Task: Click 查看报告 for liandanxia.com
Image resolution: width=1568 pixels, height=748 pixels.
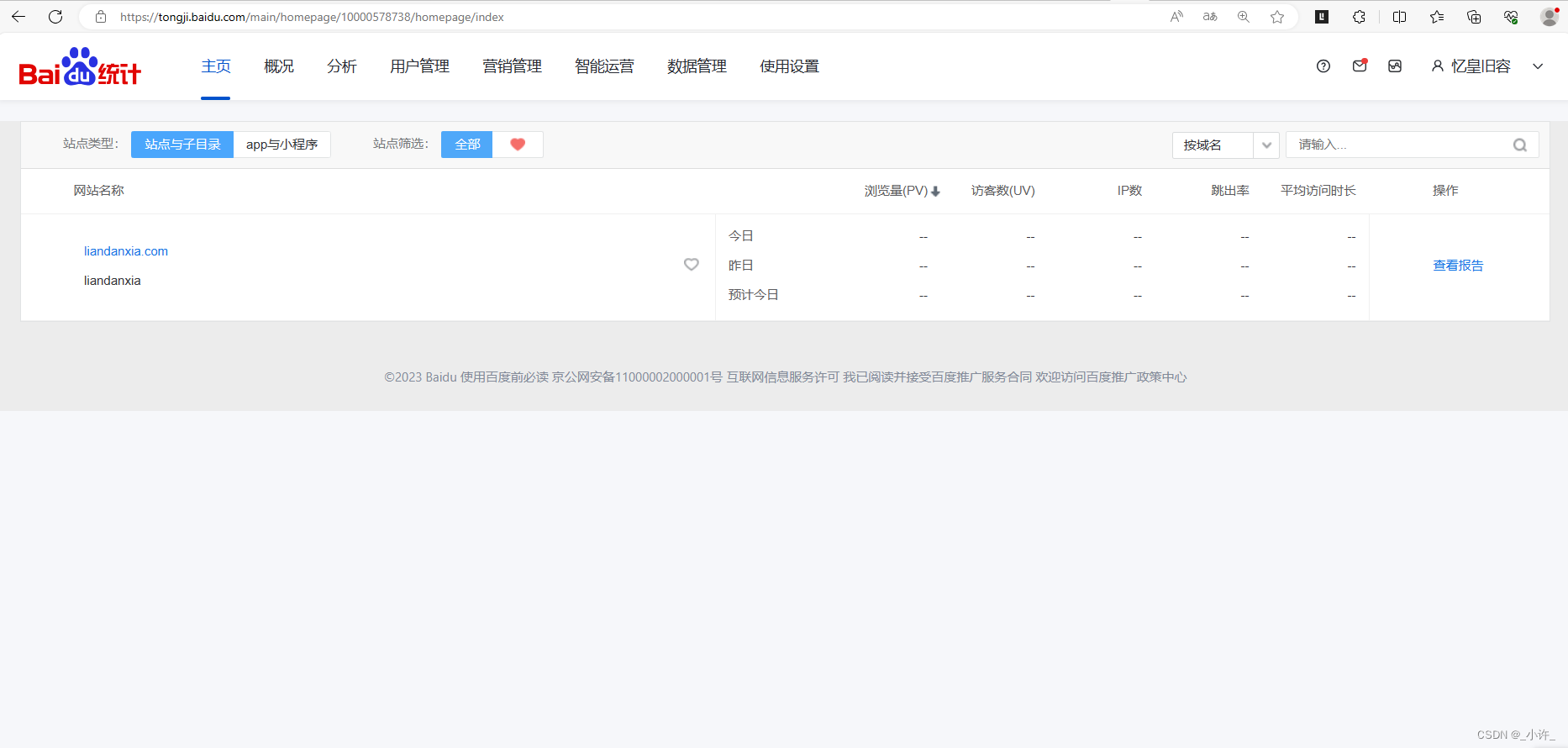Action: [1459, 266]
